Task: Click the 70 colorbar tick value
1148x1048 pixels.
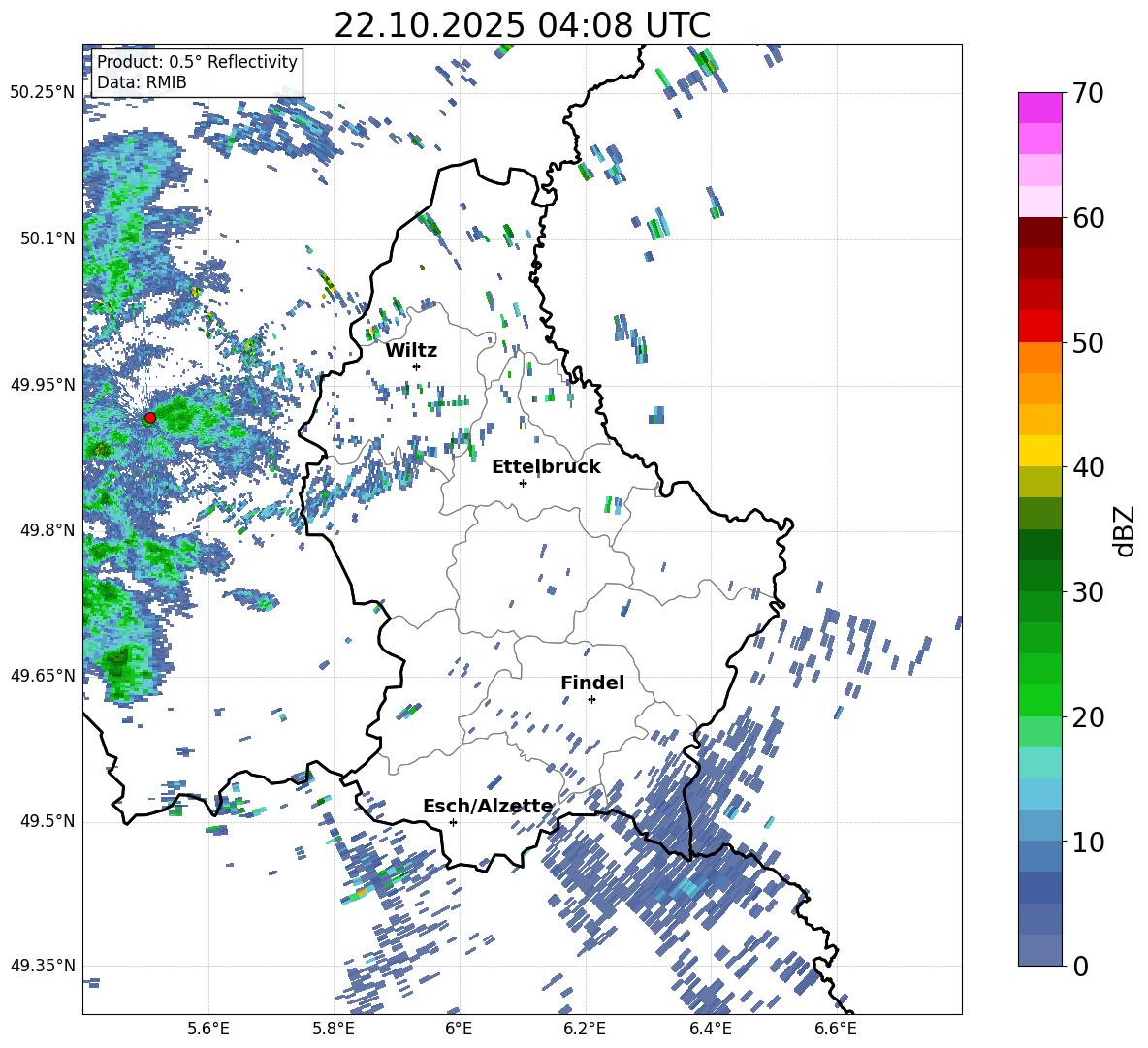Action: (x=1088, y=93)
